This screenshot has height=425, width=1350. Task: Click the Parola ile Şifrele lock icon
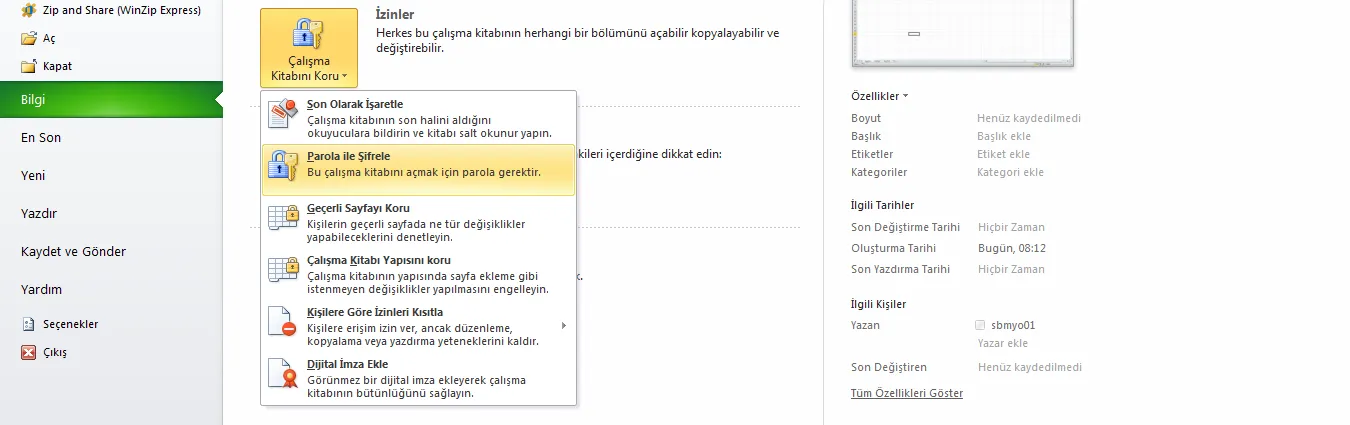(284, 167)
